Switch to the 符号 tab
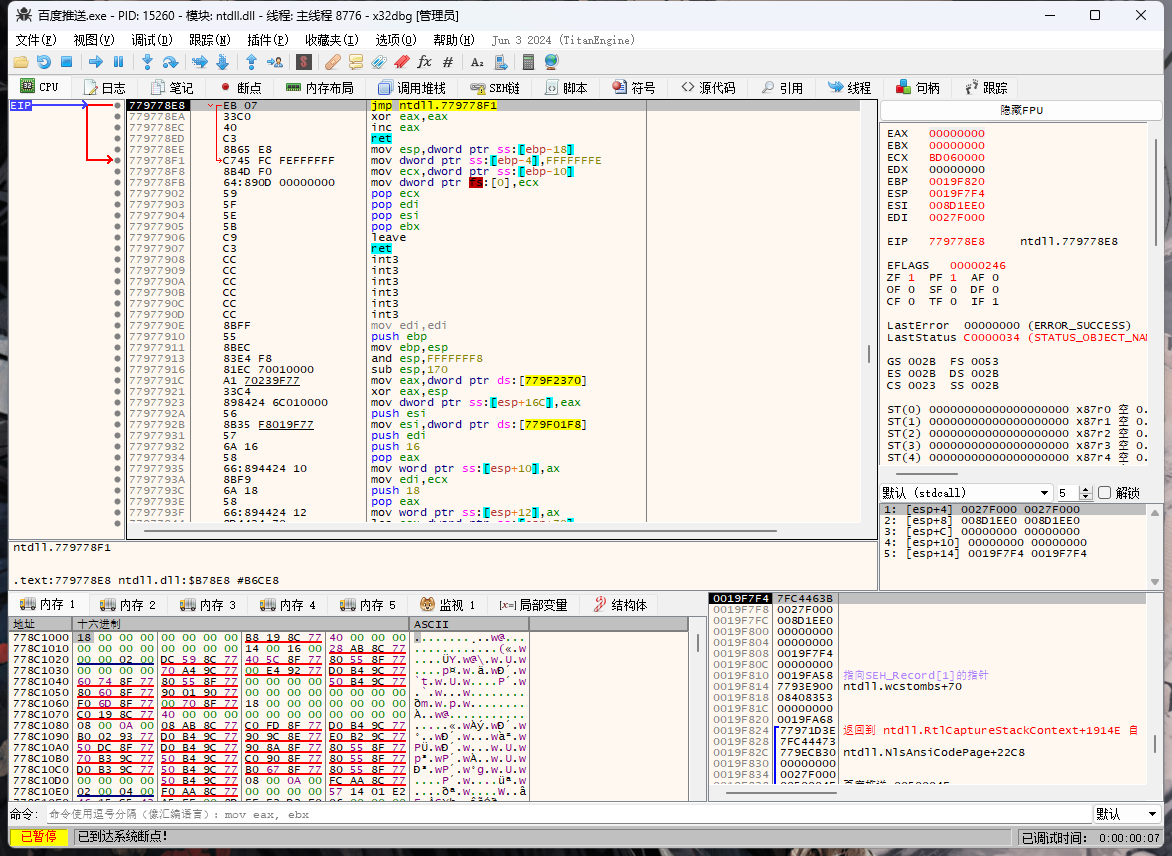The image size is (1172, 856). click(633, 87)
